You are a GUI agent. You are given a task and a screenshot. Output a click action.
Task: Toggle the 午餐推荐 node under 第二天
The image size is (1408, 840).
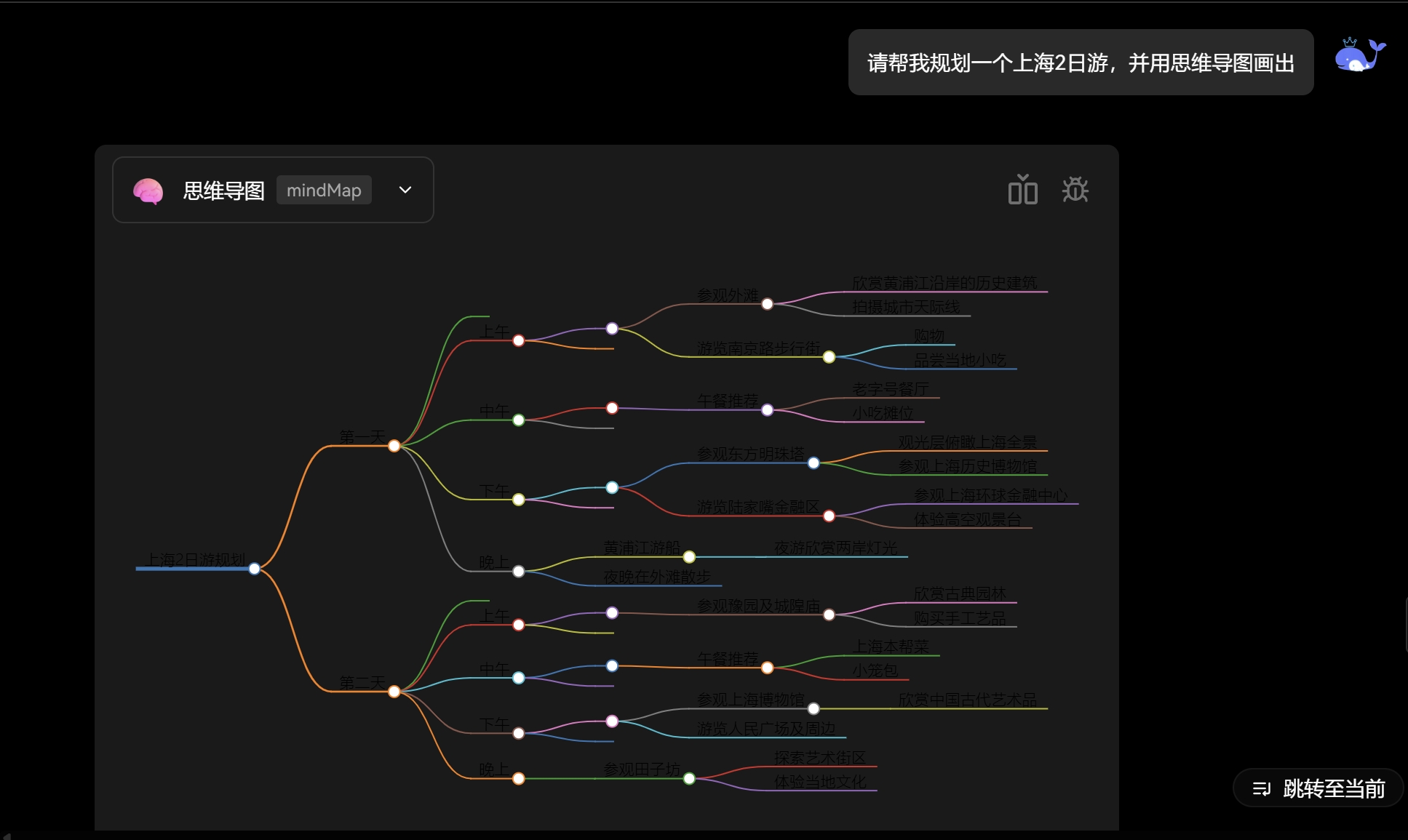768,667
